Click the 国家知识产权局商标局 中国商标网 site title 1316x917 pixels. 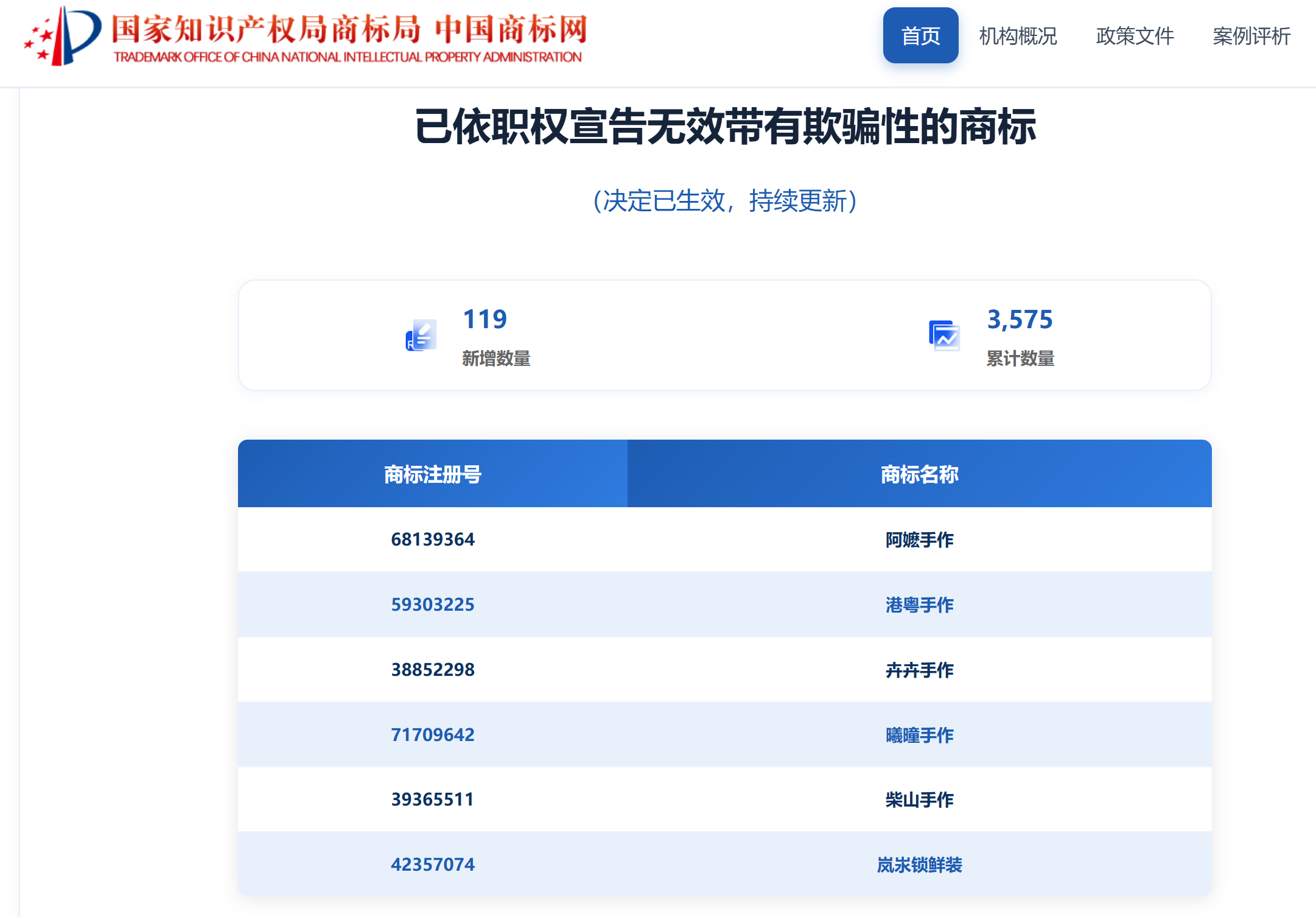(349, 29)
